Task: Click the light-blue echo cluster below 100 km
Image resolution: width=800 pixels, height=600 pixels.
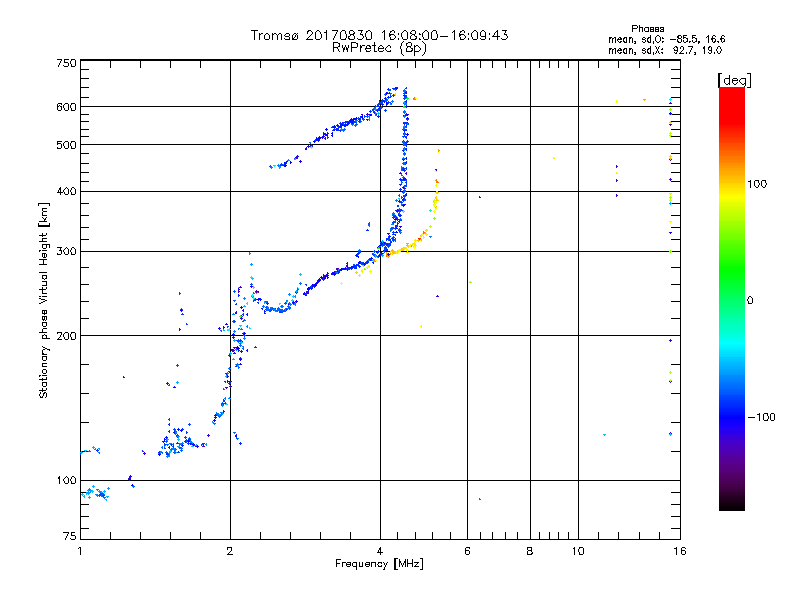Action: [95, 493]
